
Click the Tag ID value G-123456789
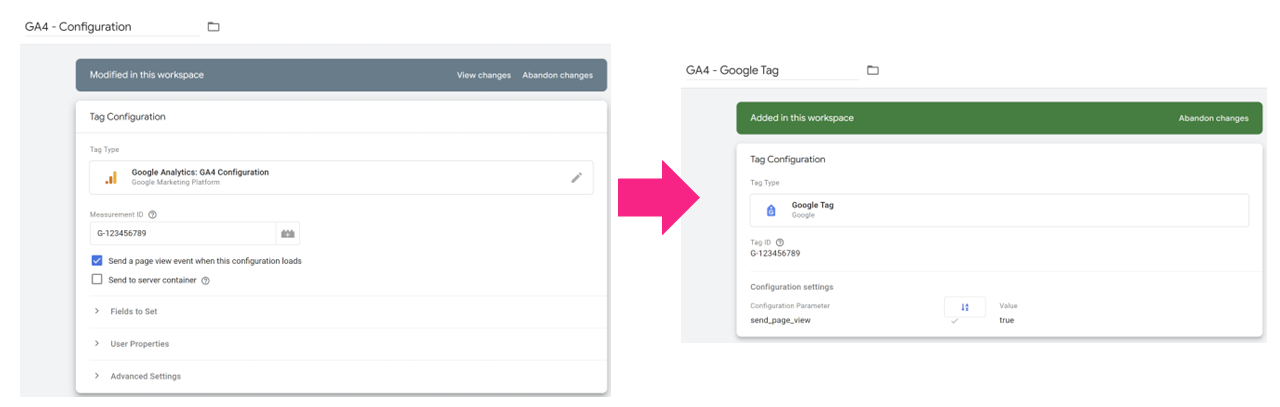775,254
